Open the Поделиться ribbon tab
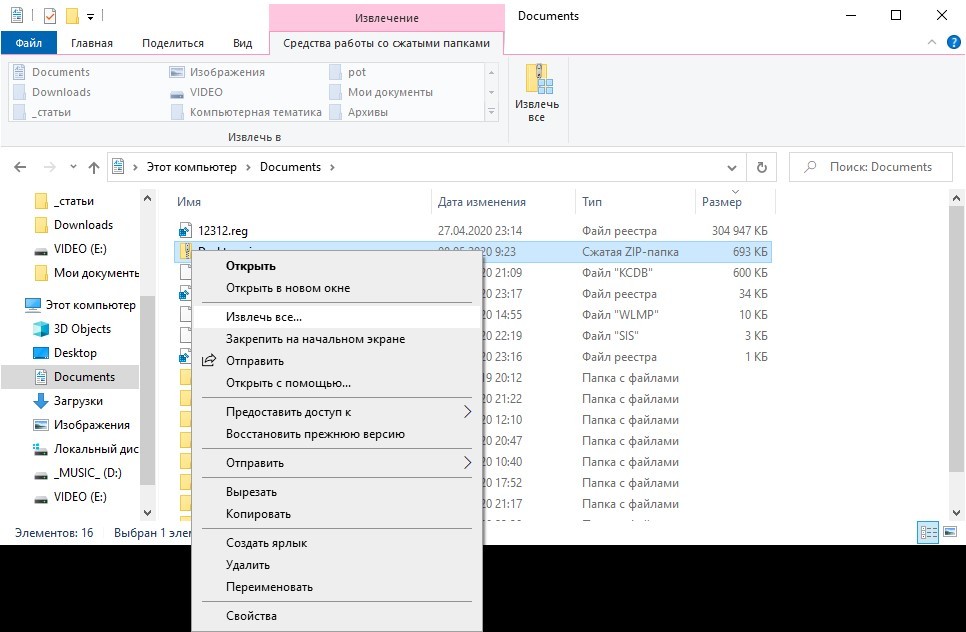Image resolution: width=966 pixels, height=632 pixels. tap(173, 43)
